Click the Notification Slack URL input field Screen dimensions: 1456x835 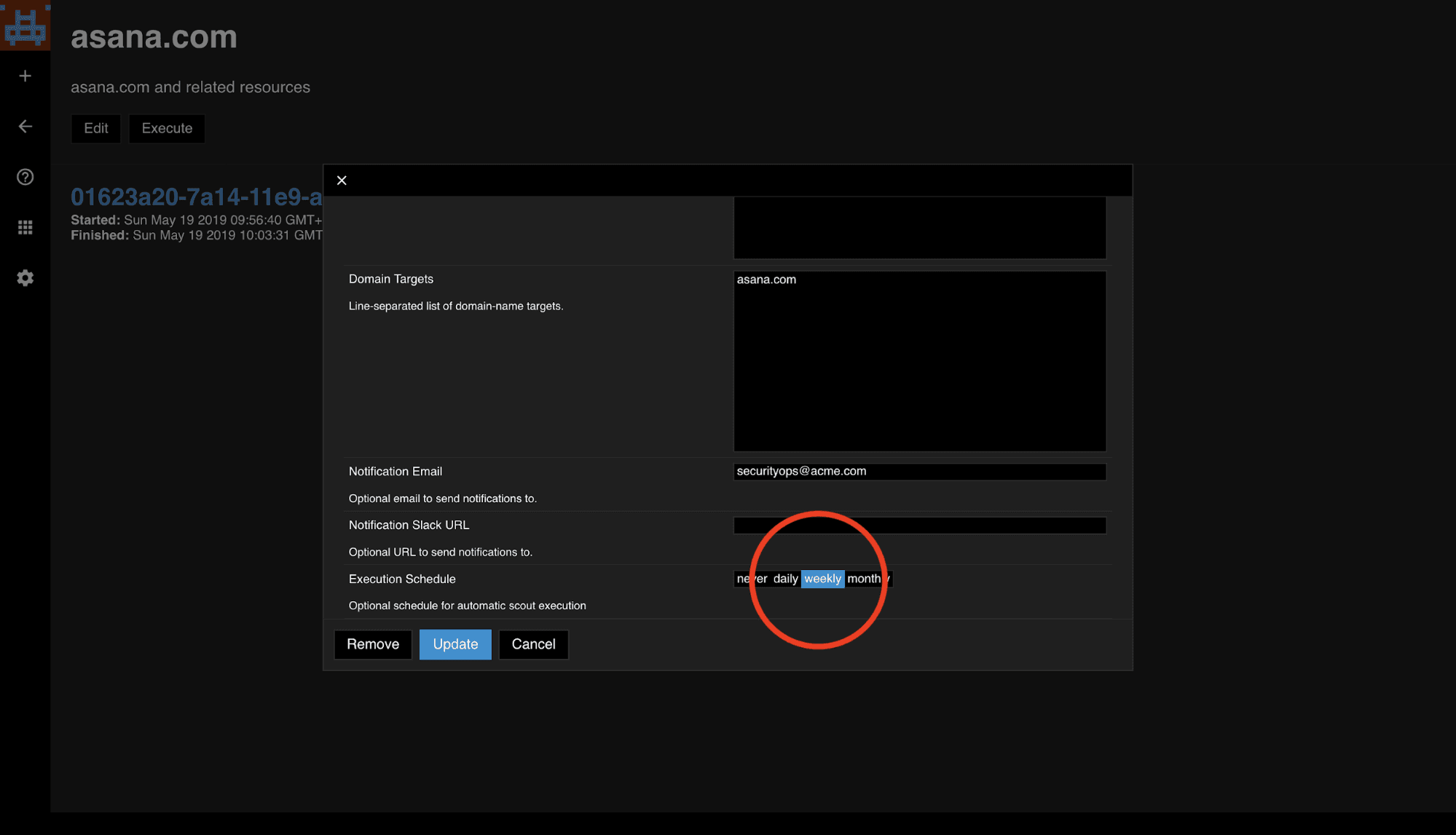coord(920,526)
